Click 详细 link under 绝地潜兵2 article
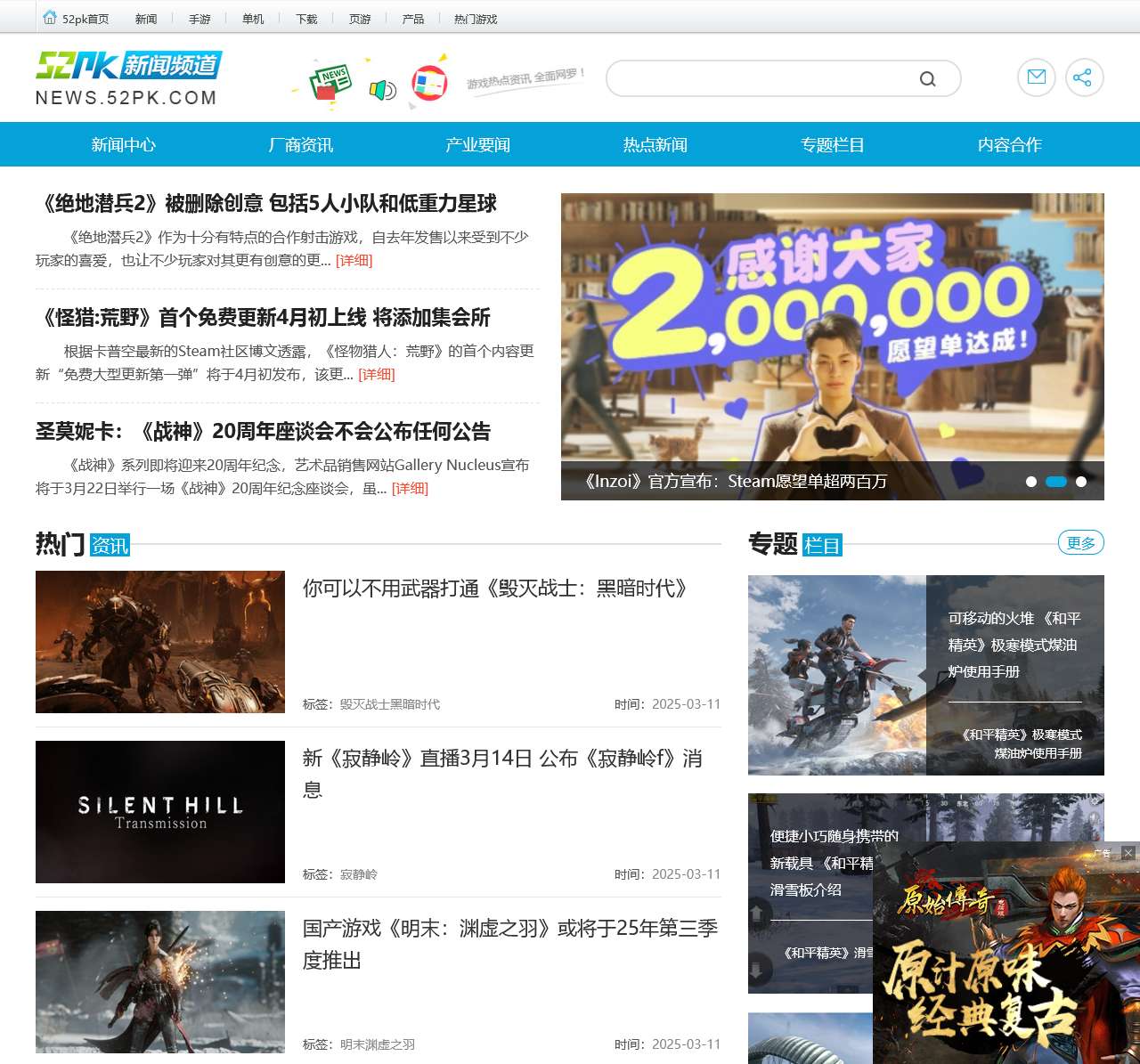1140x1064 pixels. point(354,260)
